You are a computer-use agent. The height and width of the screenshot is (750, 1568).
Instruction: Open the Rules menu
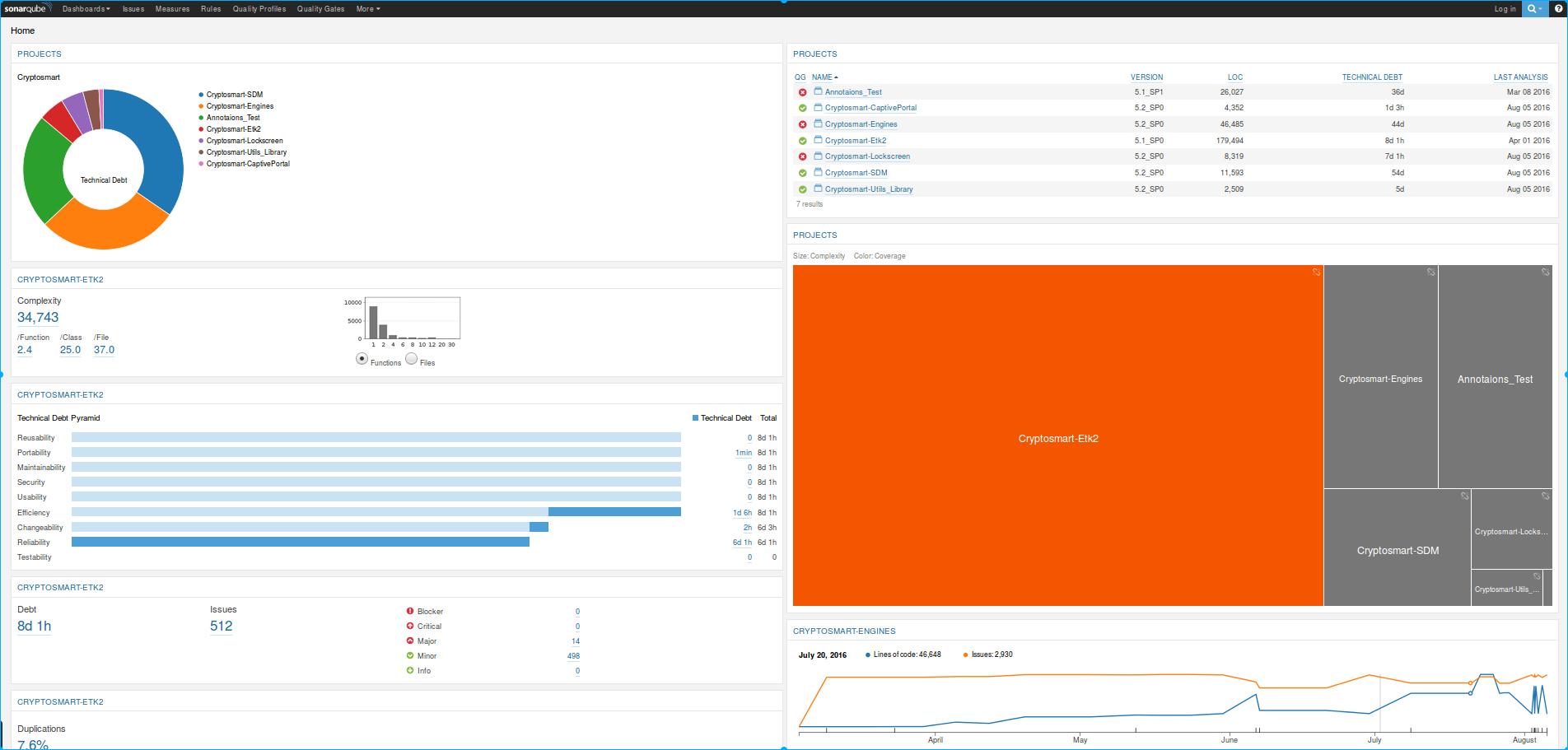click(211, 9)
